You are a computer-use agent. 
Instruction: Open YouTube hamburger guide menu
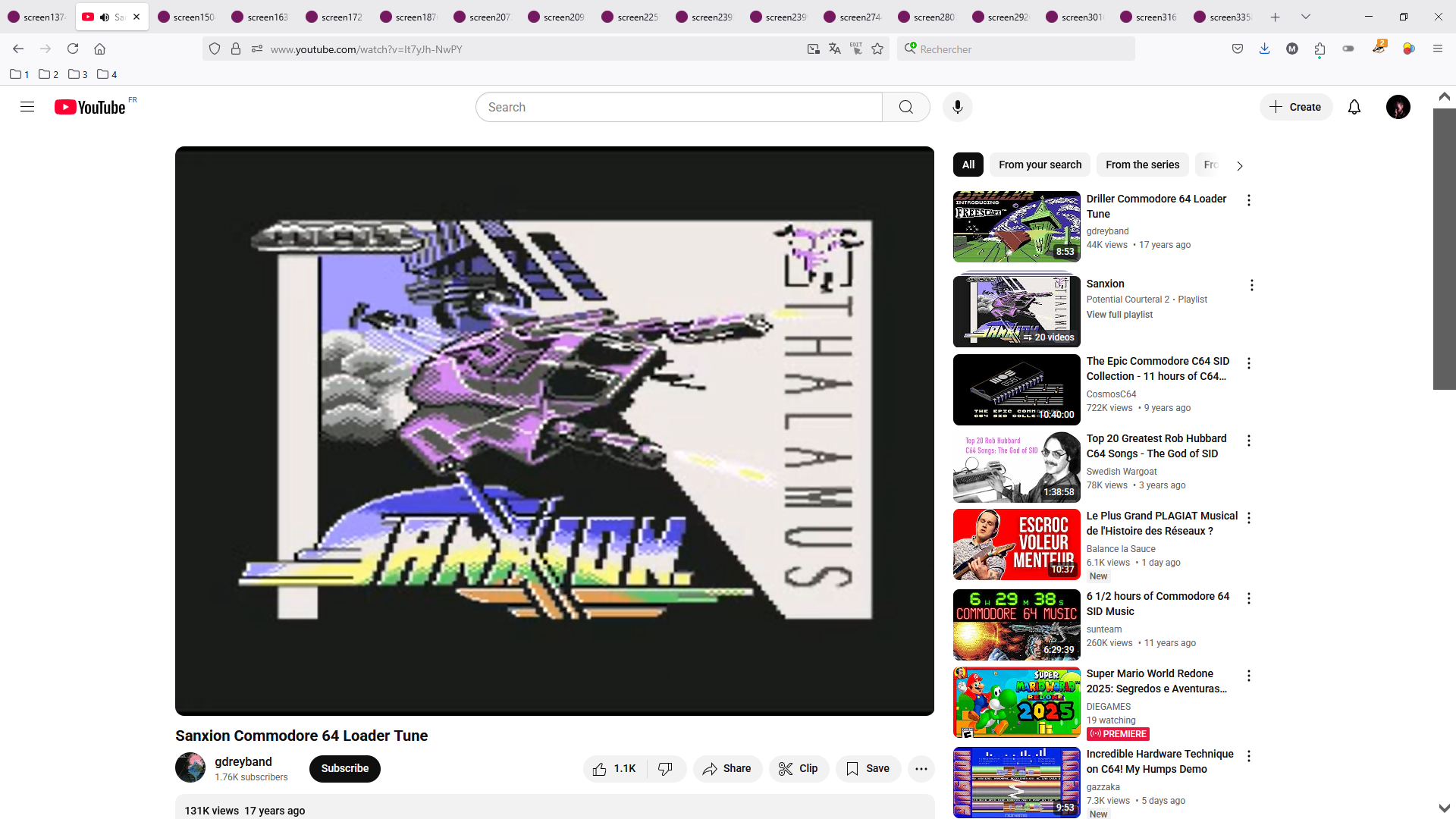(x=27, y=107)
